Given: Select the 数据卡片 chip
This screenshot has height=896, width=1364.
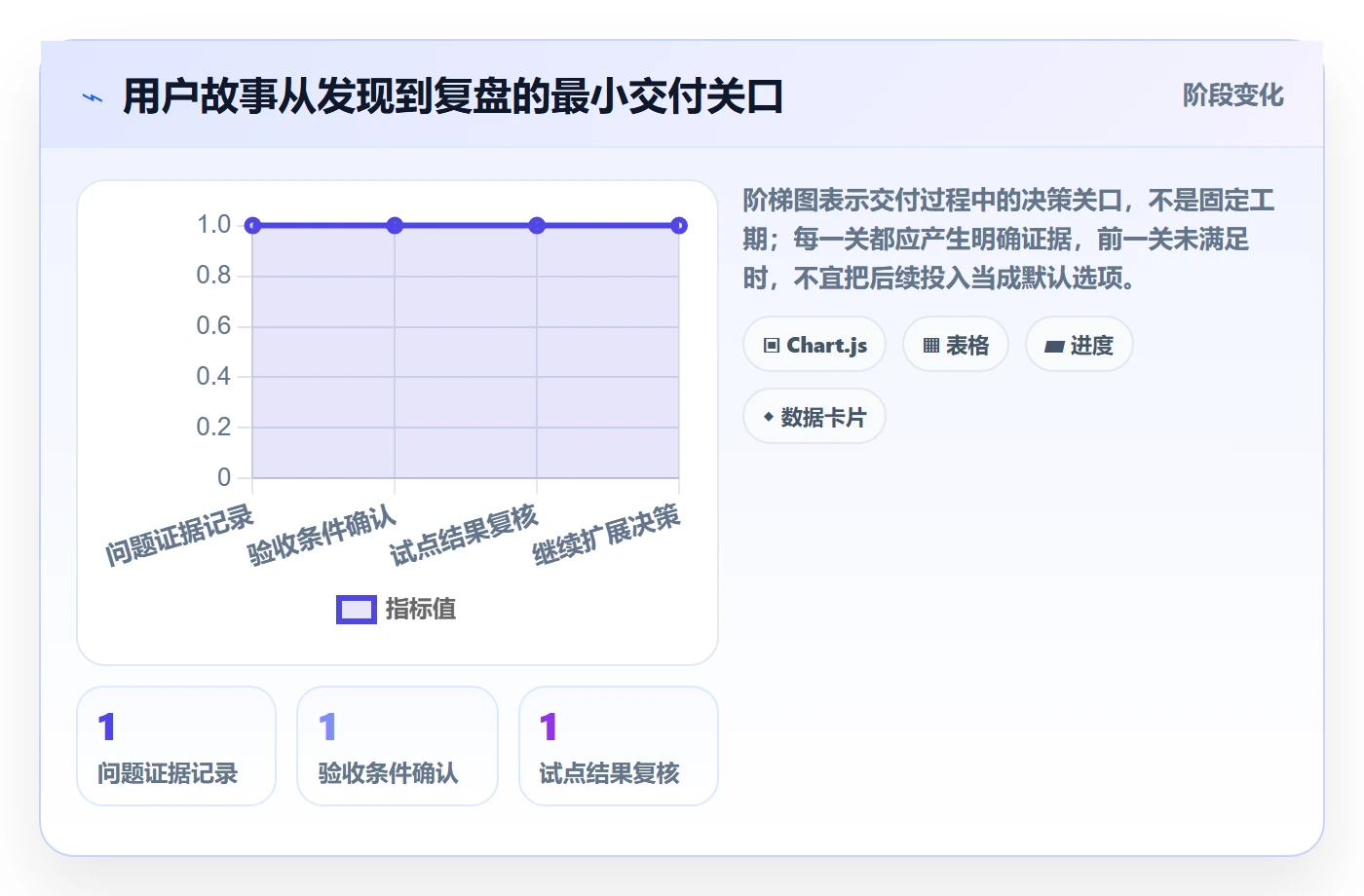Looking at the screenshot, I should 815,417.
